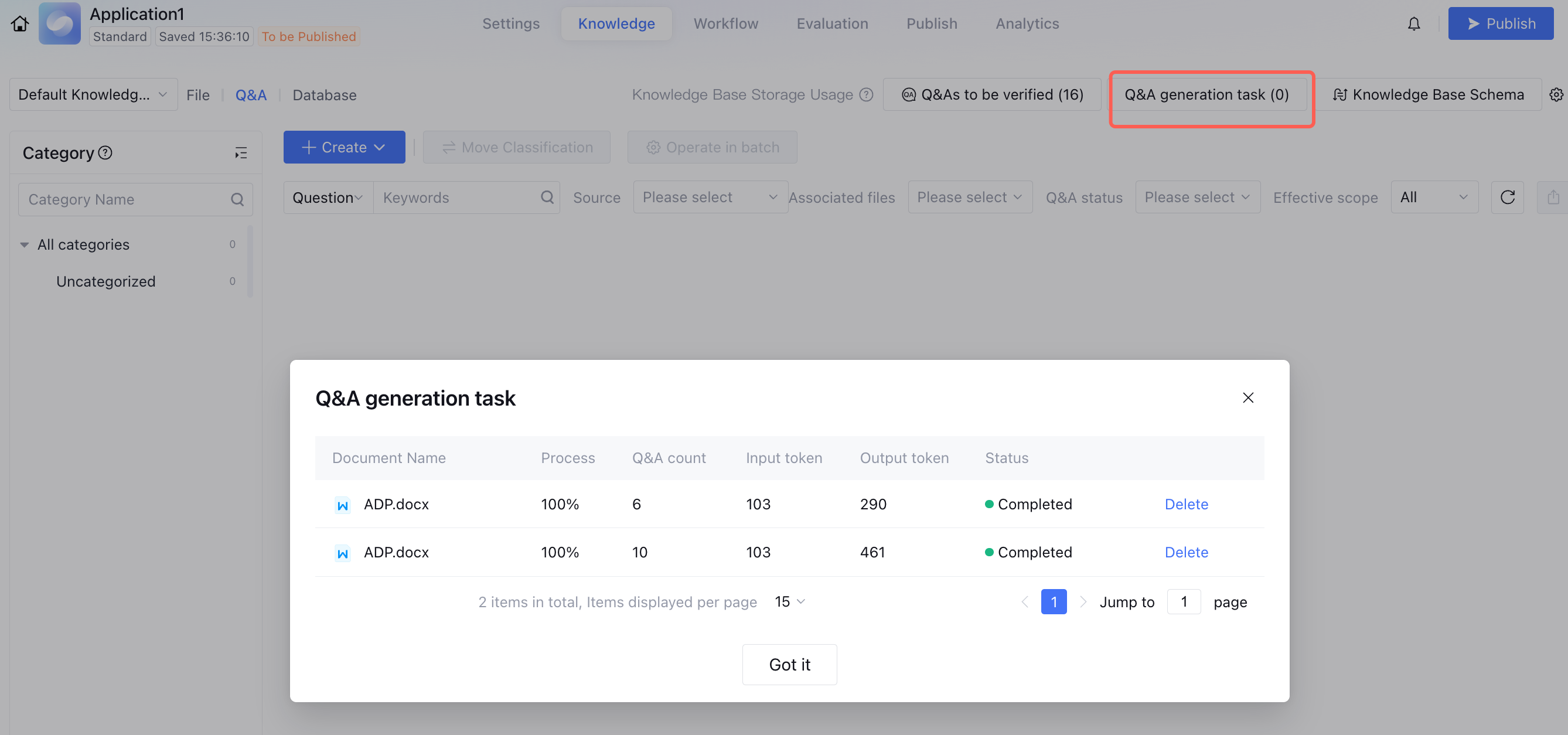Click the Got it button
1568x735 pixels.
point(789,664)
